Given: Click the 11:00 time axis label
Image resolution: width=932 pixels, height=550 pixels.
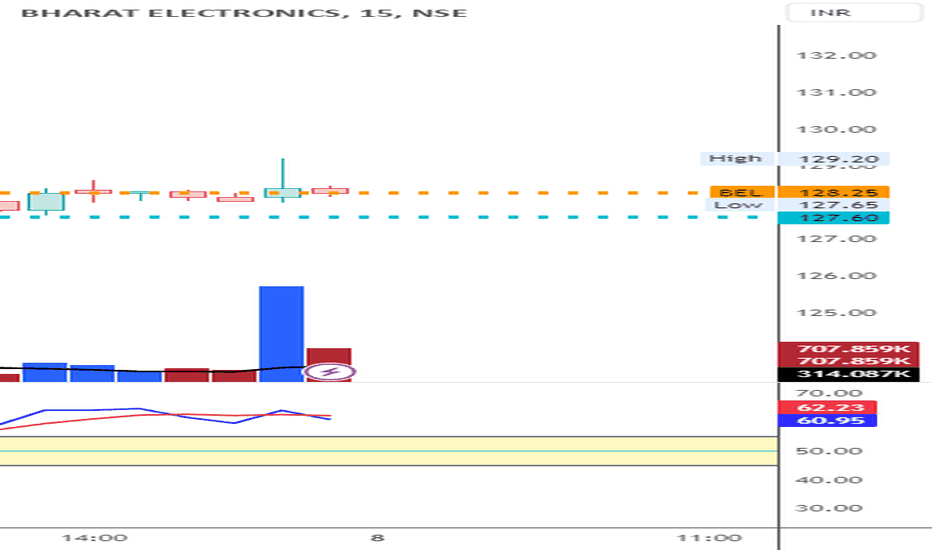Looking at the screenshot, I should [709, 538].
